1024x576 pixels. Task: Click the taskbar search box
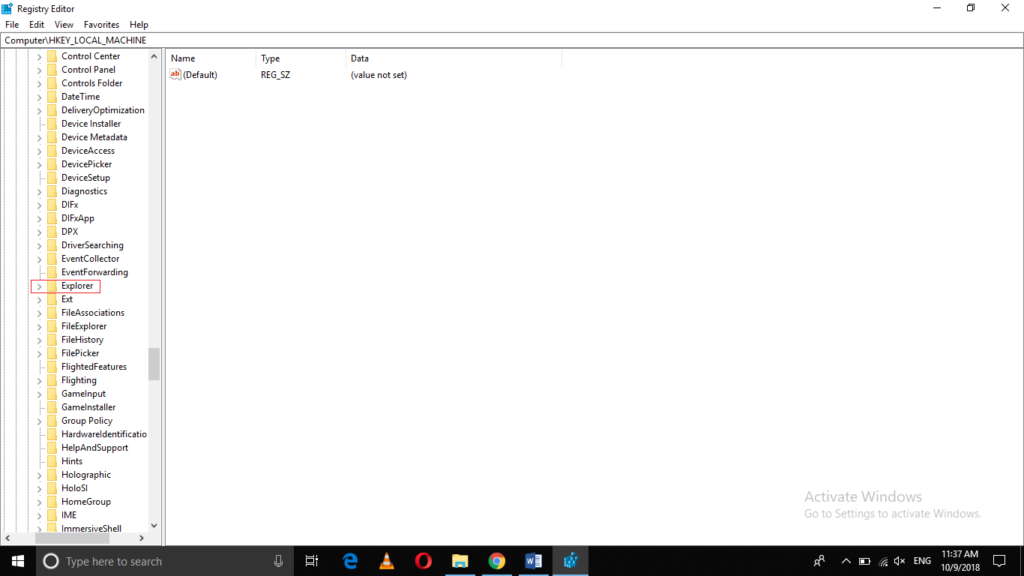click(x=164, y=561)
